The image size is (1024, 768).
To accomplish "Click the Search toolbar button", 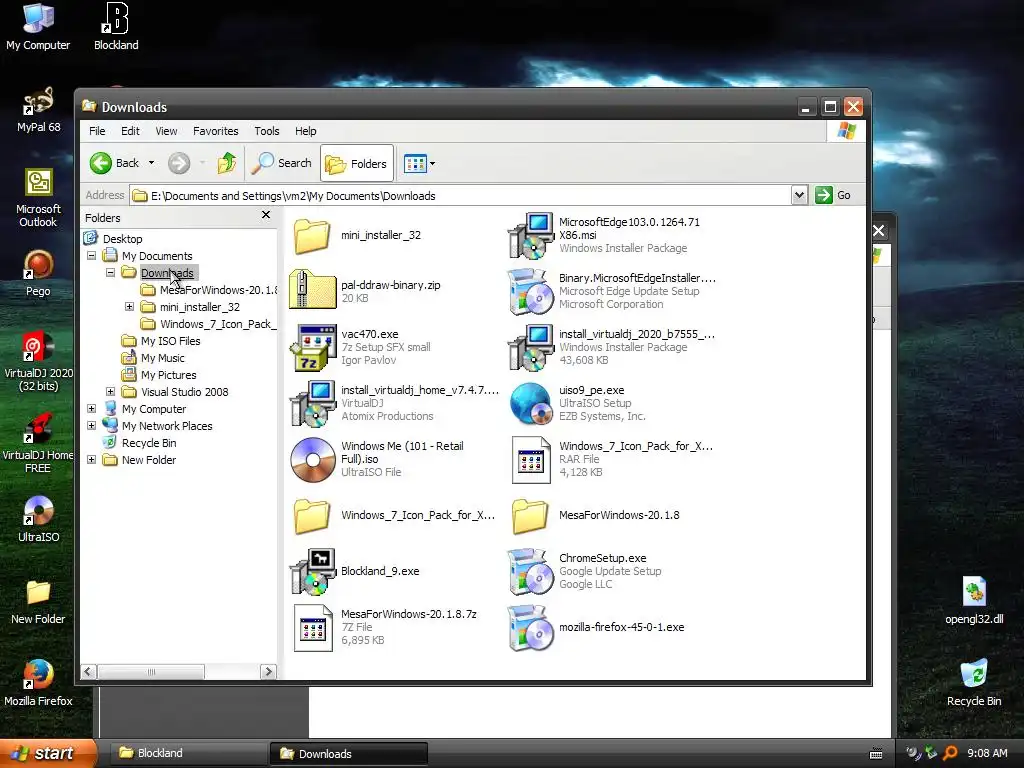I will point(282,163).
